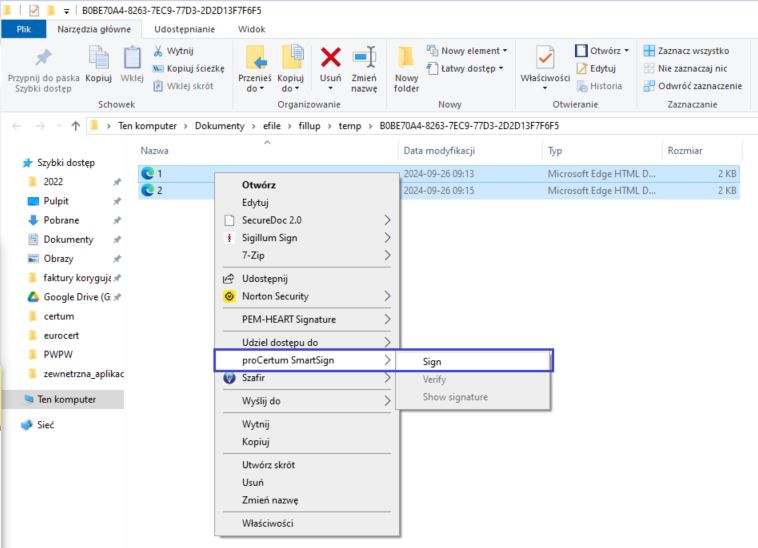Click Zaznacz wszystko
The width and height of the screenshot is (758, 548).
686,51
